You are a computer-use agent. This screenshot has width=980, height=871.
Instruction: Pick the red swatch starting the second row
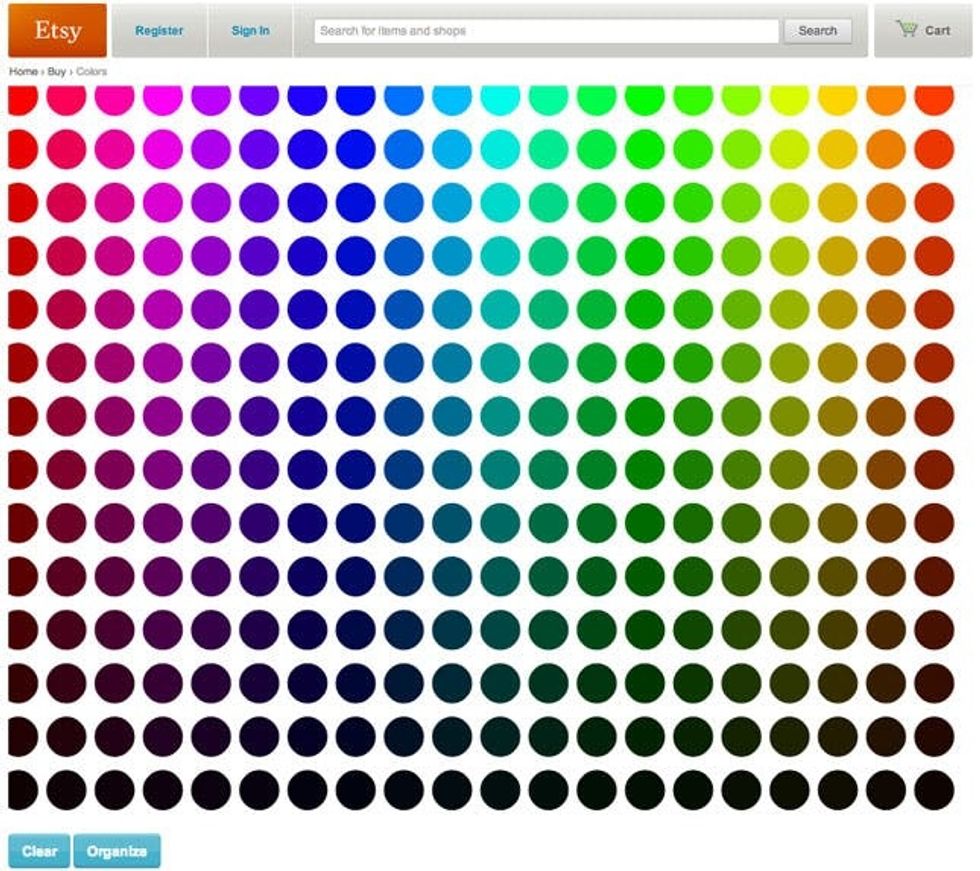(x=21, y=149)
